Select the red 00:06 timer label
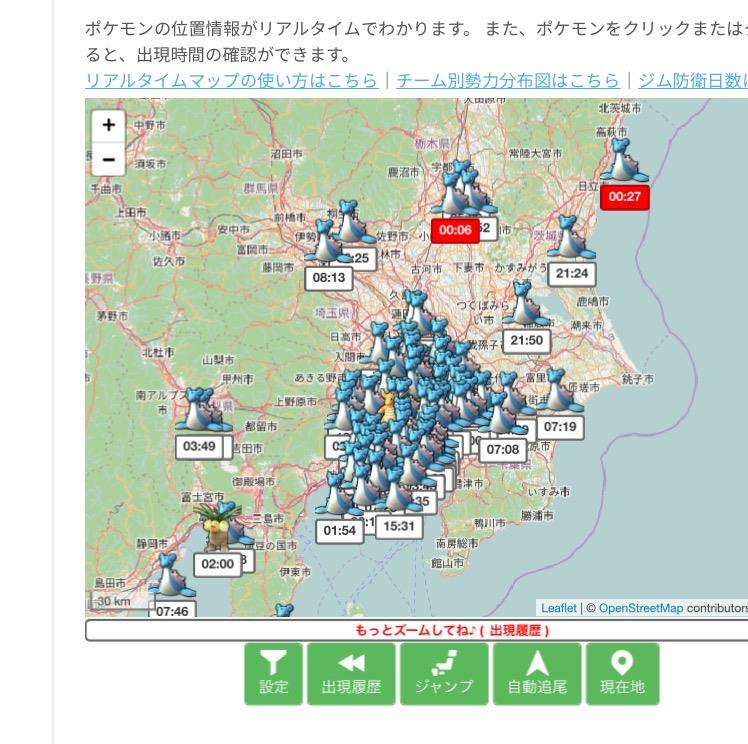The height and width of the screenshot is (744, 748). coord(455,230)
